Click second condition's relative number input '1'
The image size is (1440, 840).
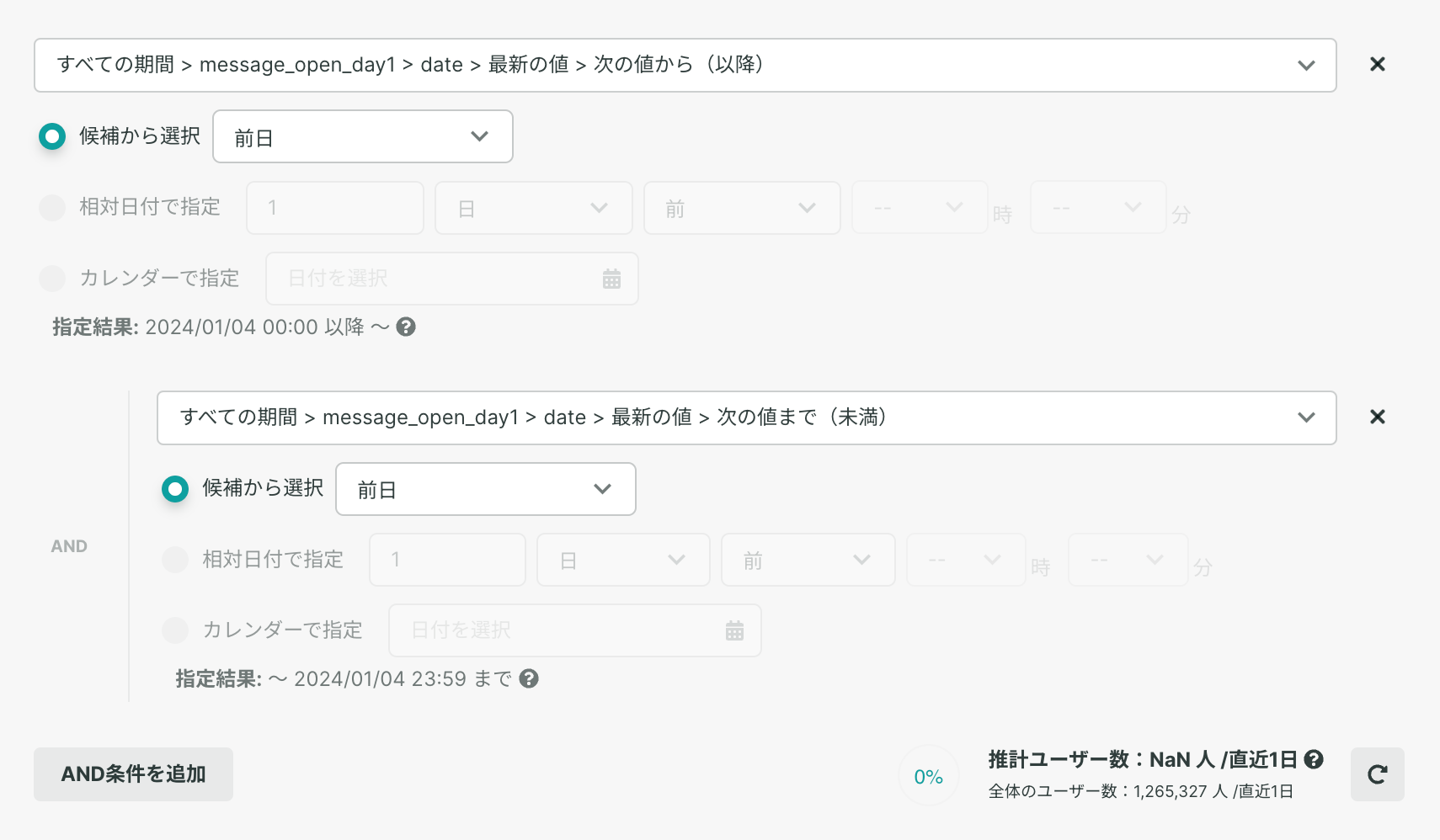tap(447, 560)
